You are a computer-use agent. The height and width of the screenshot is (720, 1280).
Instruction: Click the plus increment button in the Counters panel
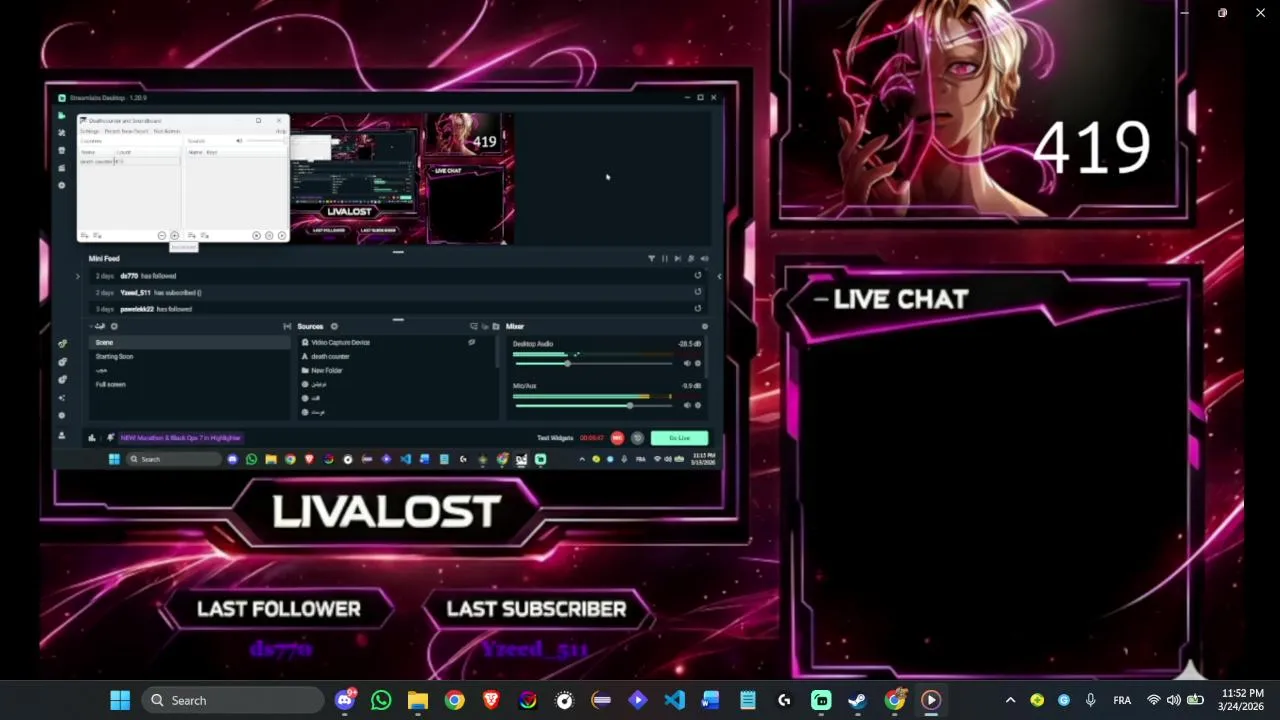(x=174, y=236)
